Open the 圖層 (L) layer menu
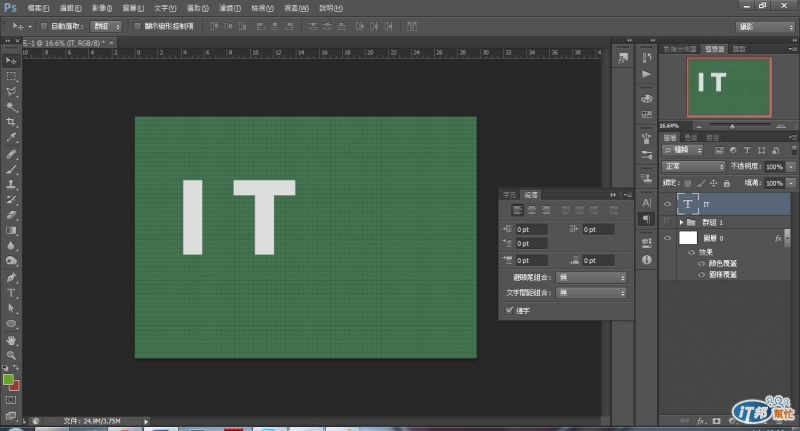This screenshot has width=800, height=431. (134, 7)
